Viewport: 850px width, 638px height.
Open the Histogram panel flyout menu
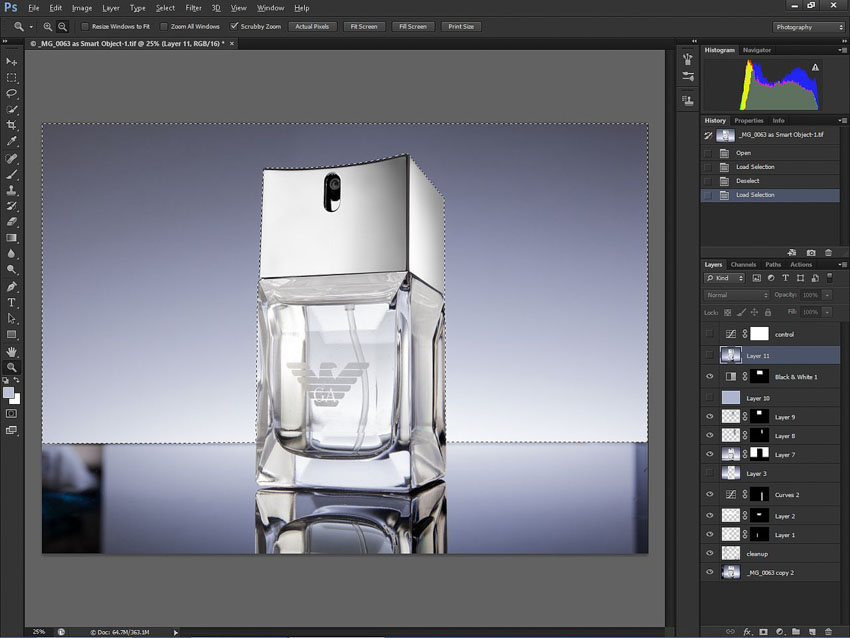842,50
